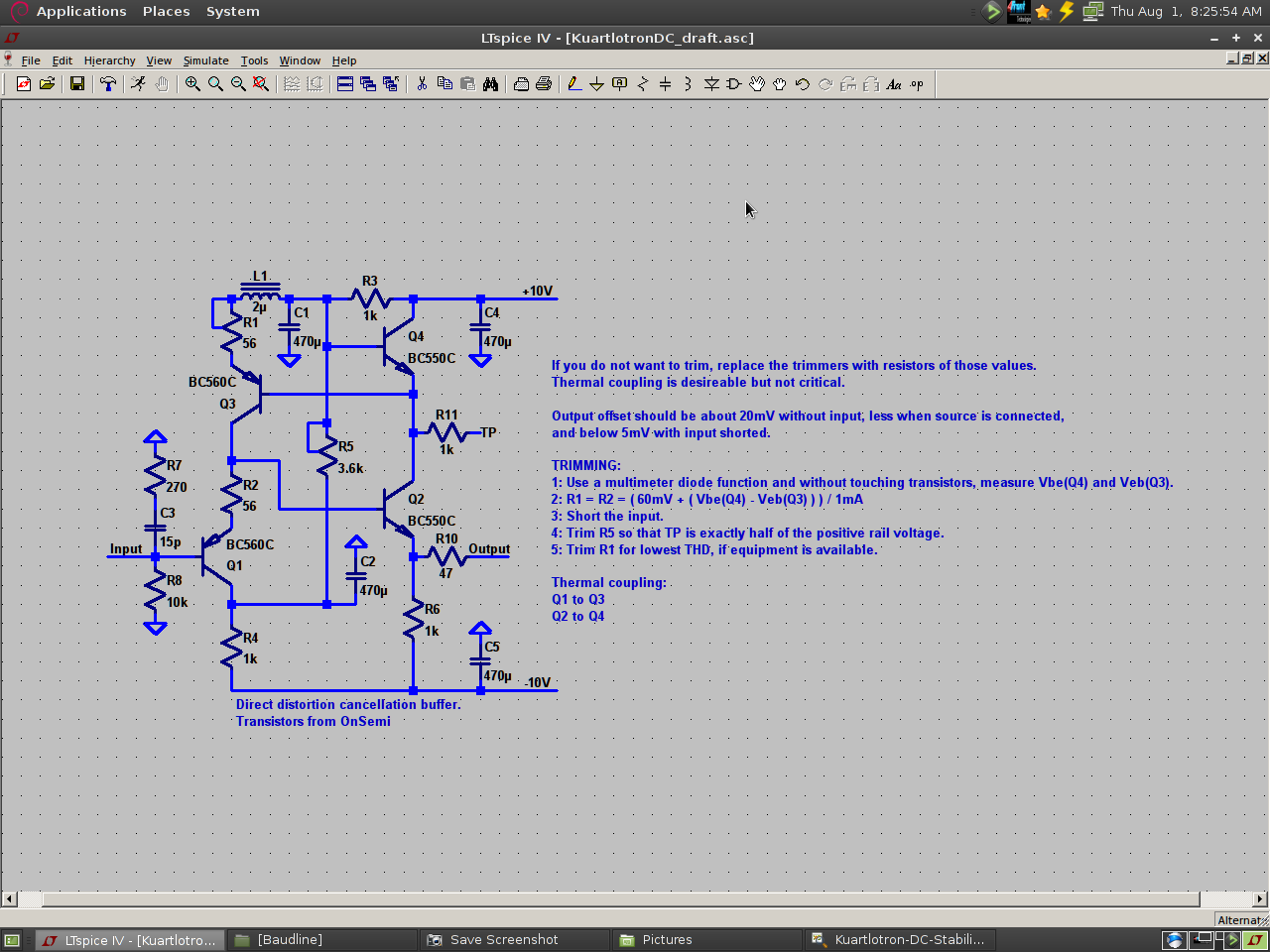The image size is (1270, 952).
Task: Open Find with the binoculars icon
Action: (x=490, y=84)
